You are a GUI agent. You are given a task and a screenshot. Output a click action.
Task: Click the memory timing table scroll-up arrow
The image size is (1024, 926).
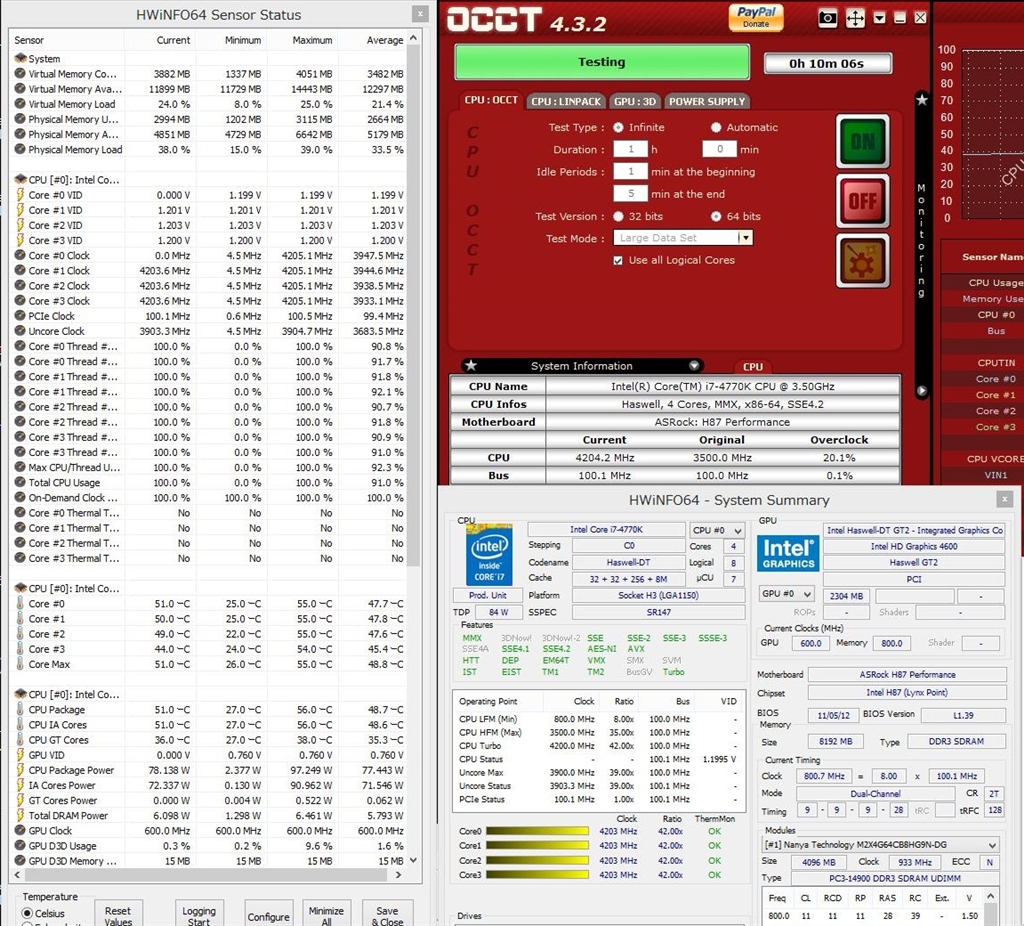(x=990, y=896)
